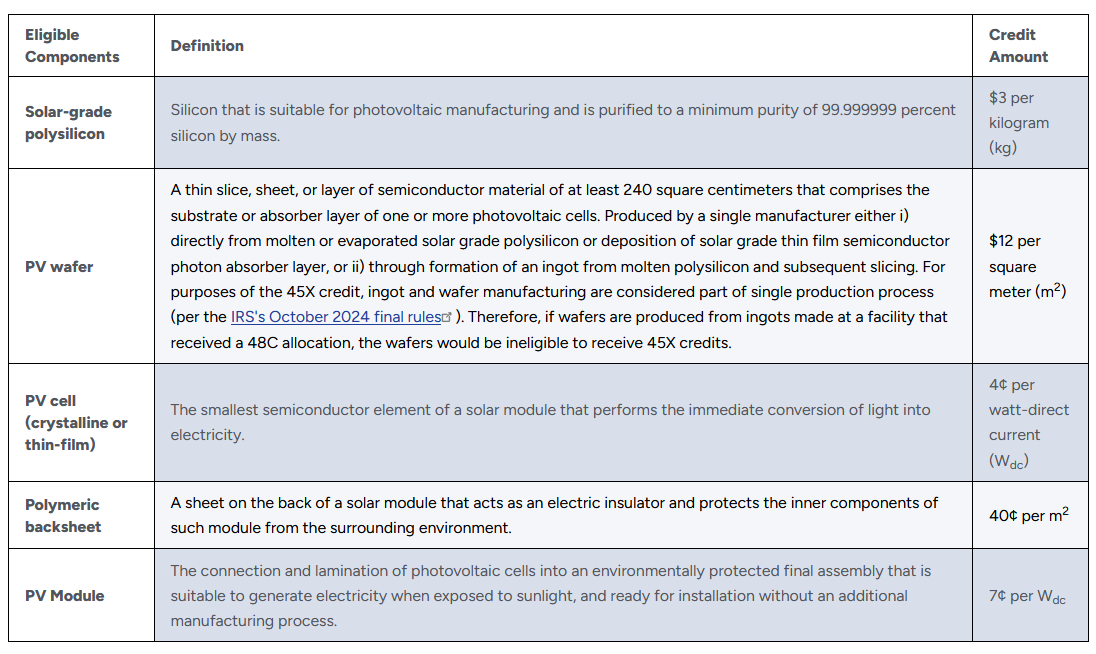Open the IRS's October 2024 final rules link
Screen dimensions: 1096x654
335,317
